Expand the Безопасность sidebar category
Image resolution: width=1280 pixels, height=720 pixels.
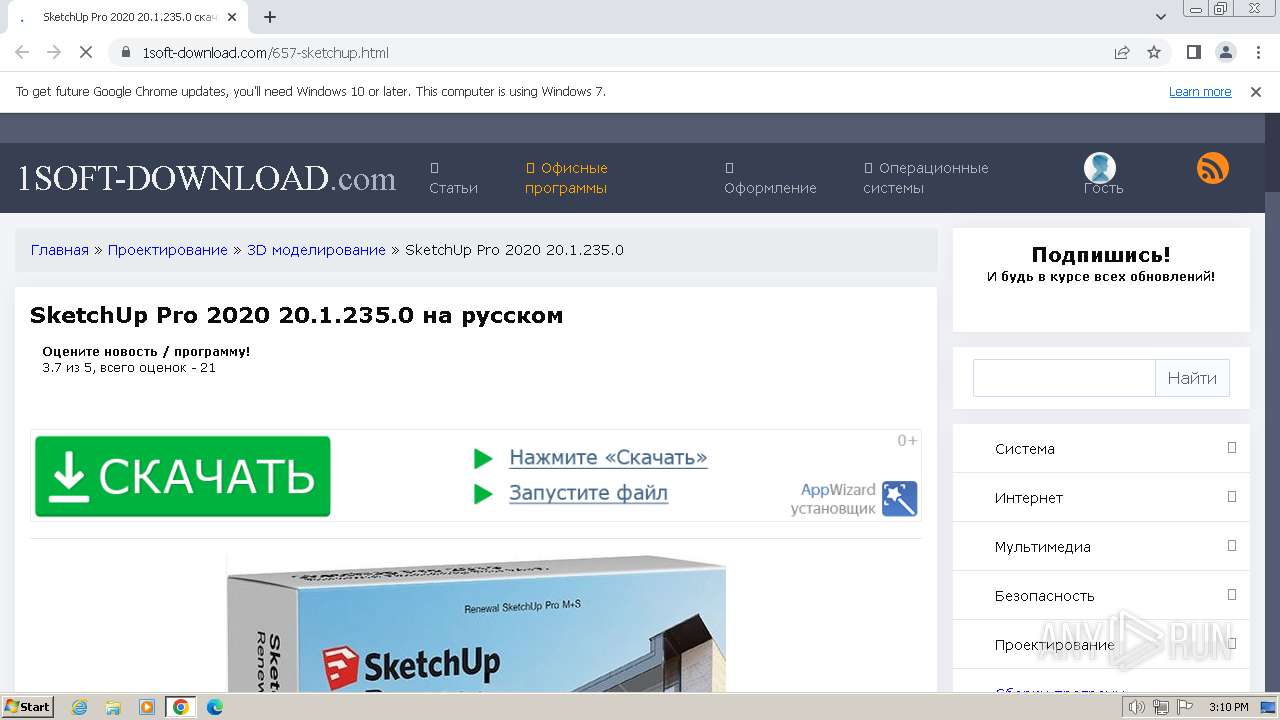click(x=1232, y=595)
